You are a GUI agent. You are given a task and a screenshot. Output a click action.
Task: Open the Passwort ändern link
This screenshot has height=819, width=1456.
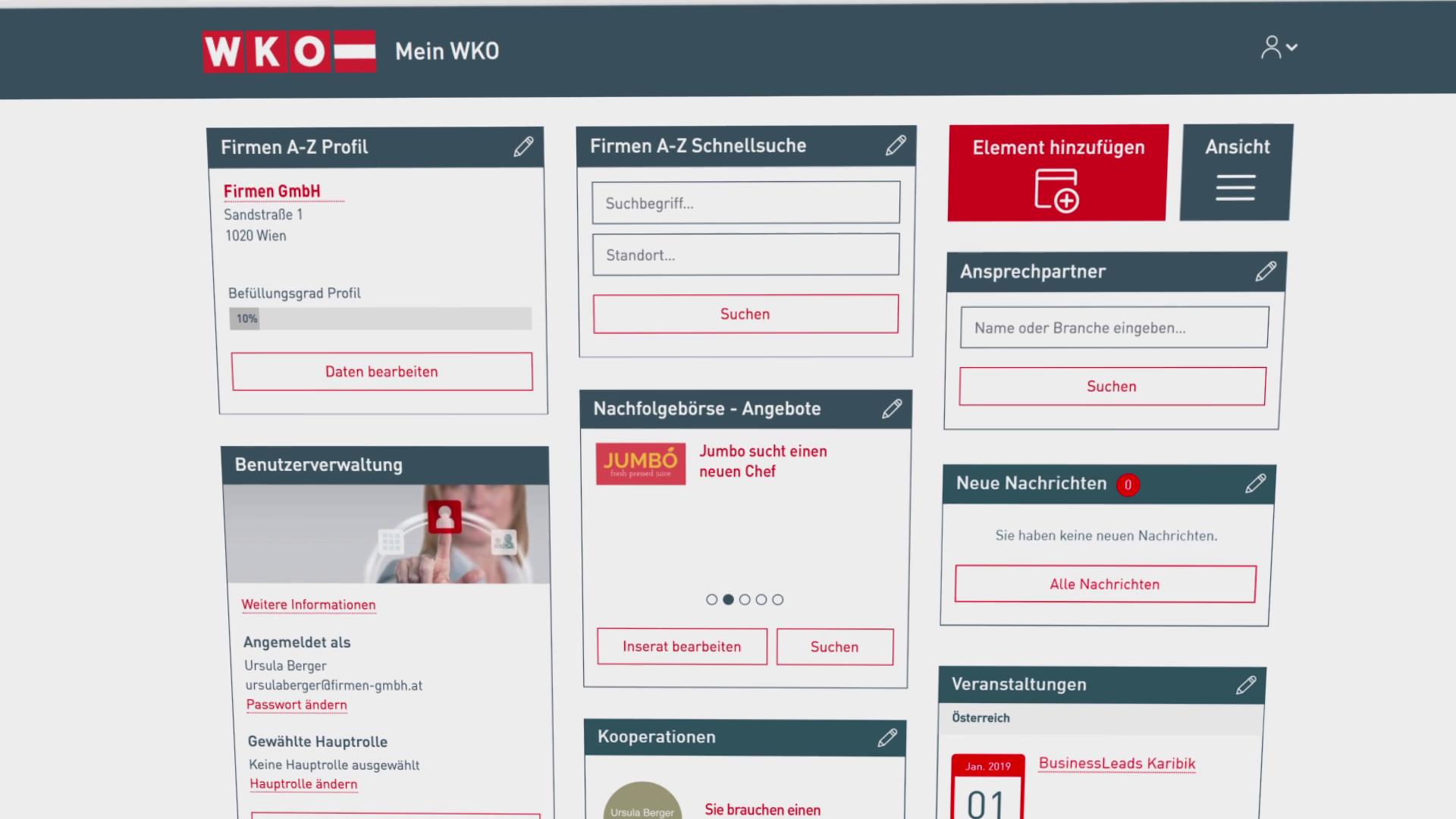(297, 704)
